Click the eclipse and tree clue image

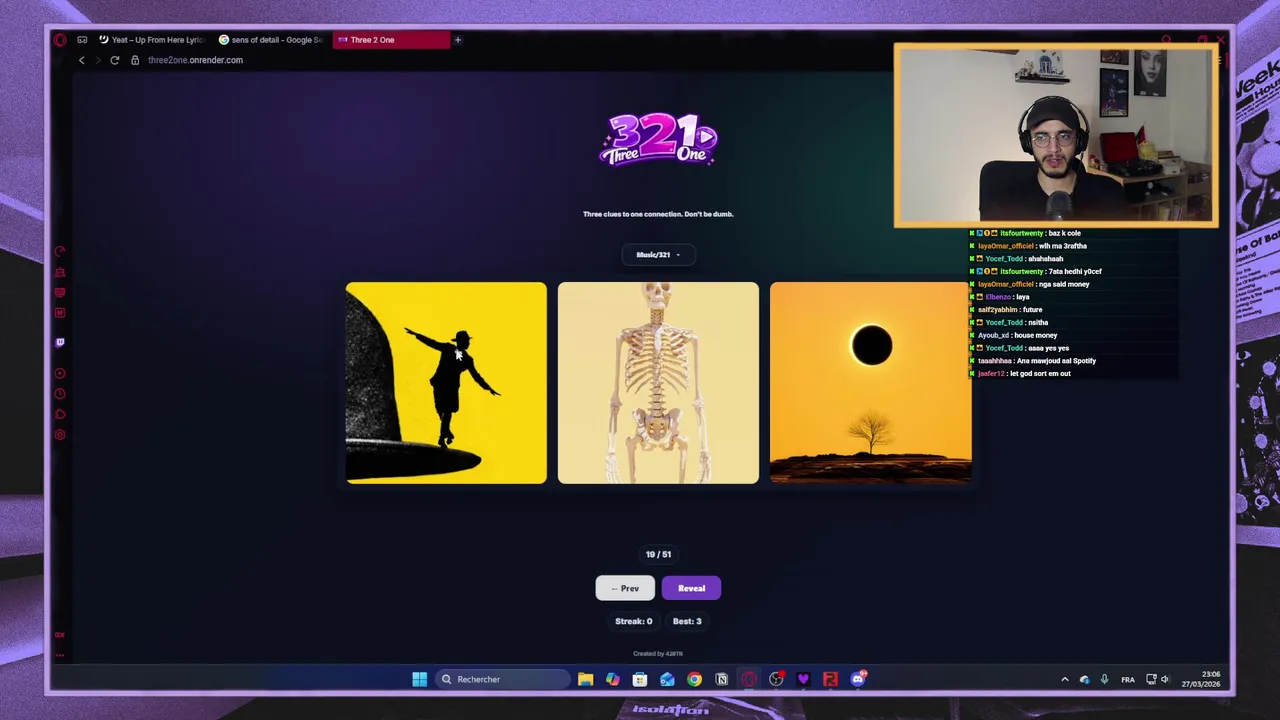(x=870, y=383)
